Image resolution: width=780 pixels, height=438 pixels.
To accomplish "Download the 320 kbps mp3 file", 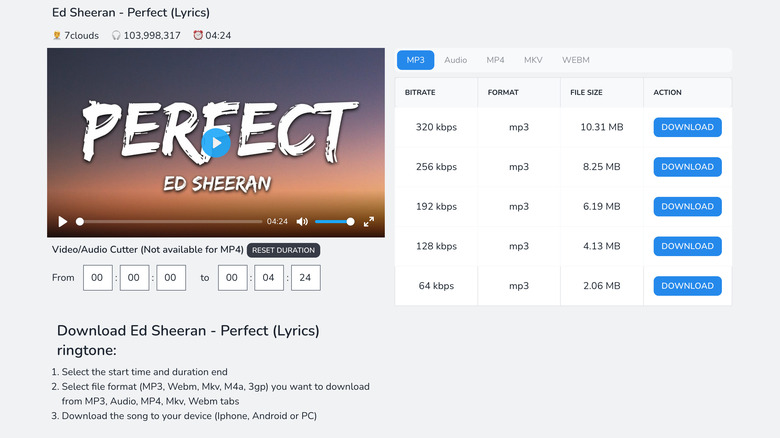I will coord(687,127).
